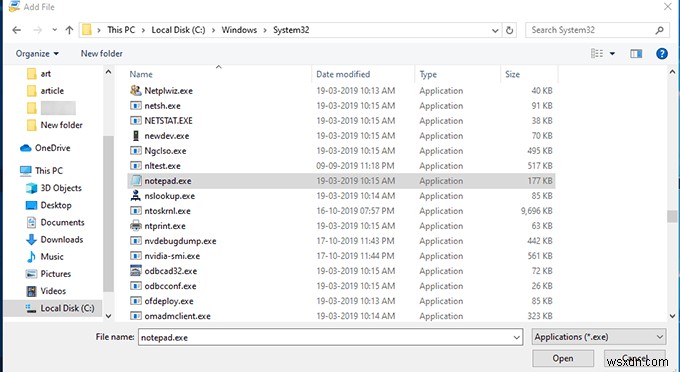
Task: Click file list scroll down arrow
Action: (672, 316)
